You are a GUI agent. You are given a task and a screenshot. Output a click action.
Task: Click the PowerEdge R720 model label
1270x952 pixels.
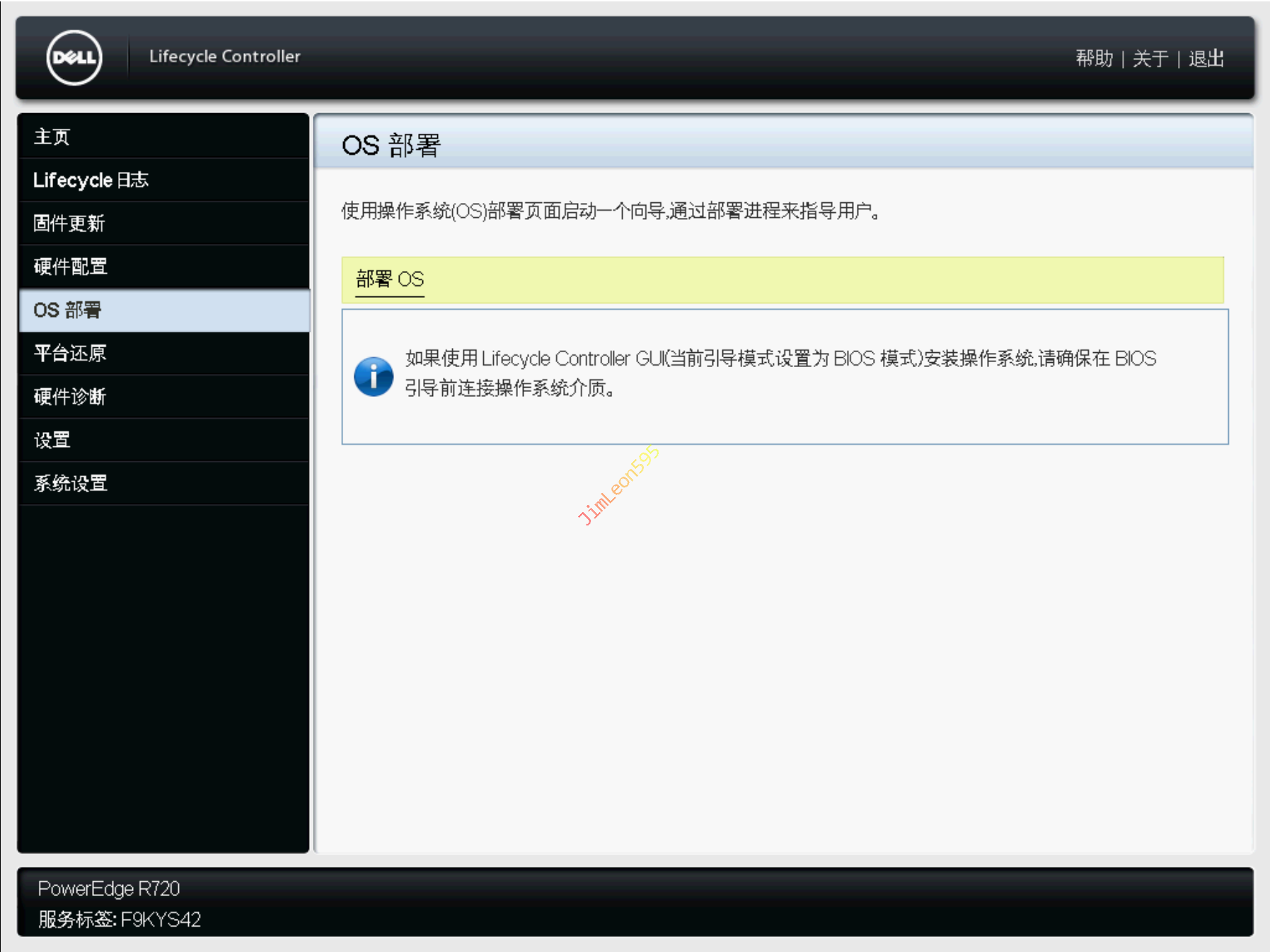pos(109,888)
